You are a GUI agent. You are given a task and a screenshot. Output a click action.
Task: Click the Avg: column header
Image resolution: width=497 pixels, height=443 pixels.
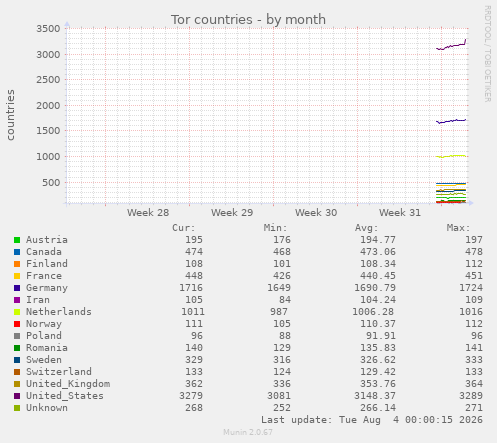tap(367, 228)
